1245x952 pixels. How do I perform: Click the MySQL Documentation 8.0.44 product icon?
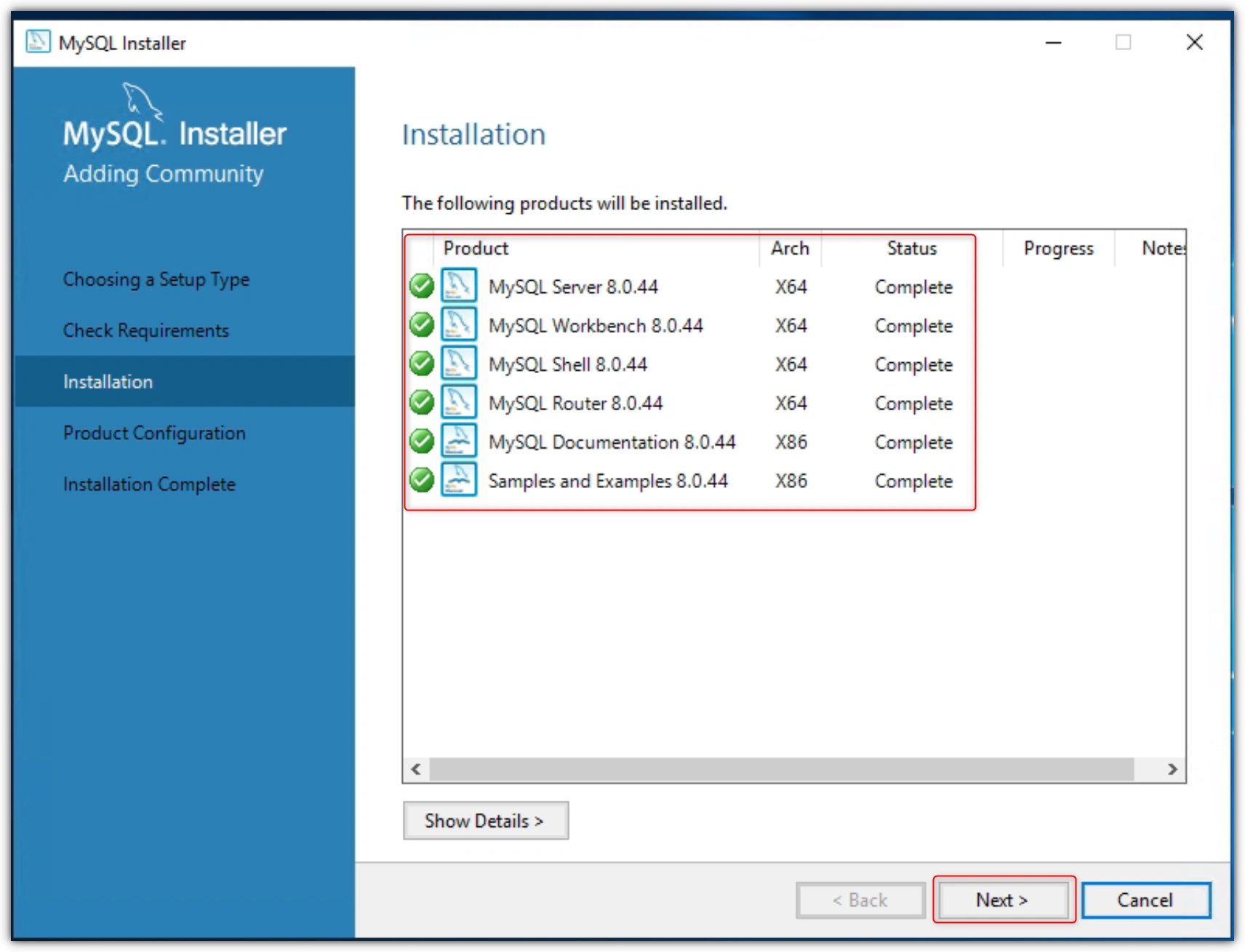[x=459, y=441]
